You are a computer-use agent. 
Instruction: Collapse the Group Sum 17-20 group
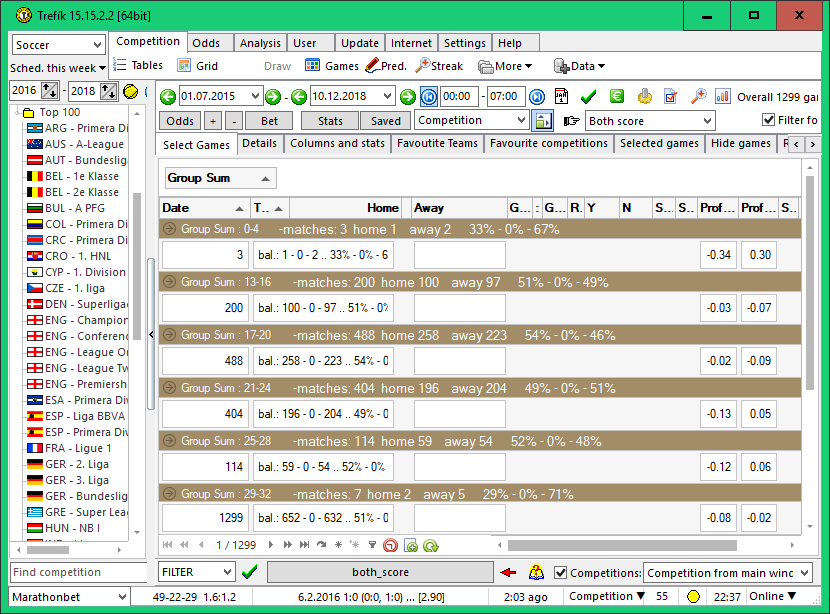tap(170, 335)
